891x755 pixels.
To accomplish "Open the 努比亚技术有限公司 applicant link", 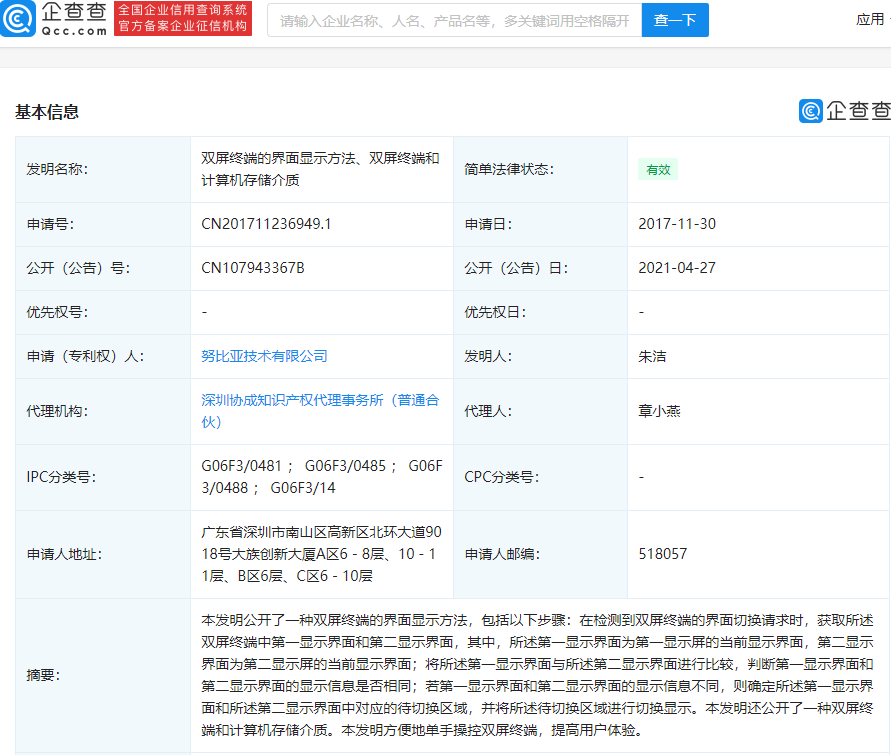I will click(264, 356).
